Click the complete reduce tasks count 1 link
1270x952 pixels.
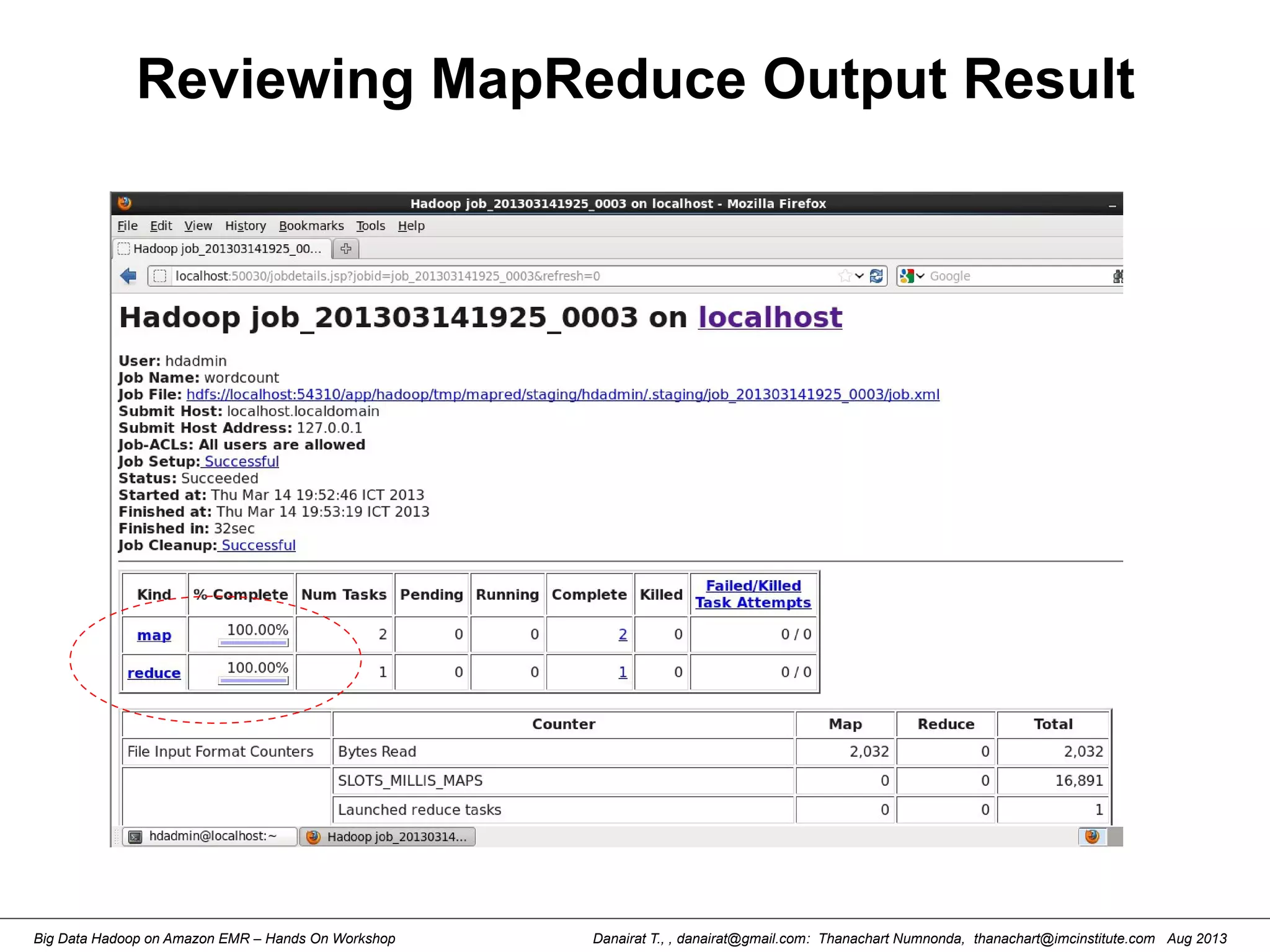[x=623, y=672]
